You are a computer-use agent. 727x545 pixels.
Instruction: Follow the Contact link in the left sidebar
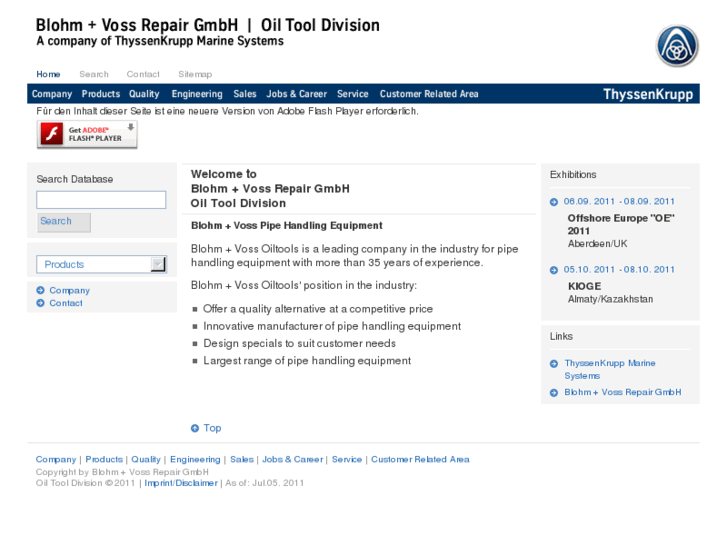pos(66,303)
